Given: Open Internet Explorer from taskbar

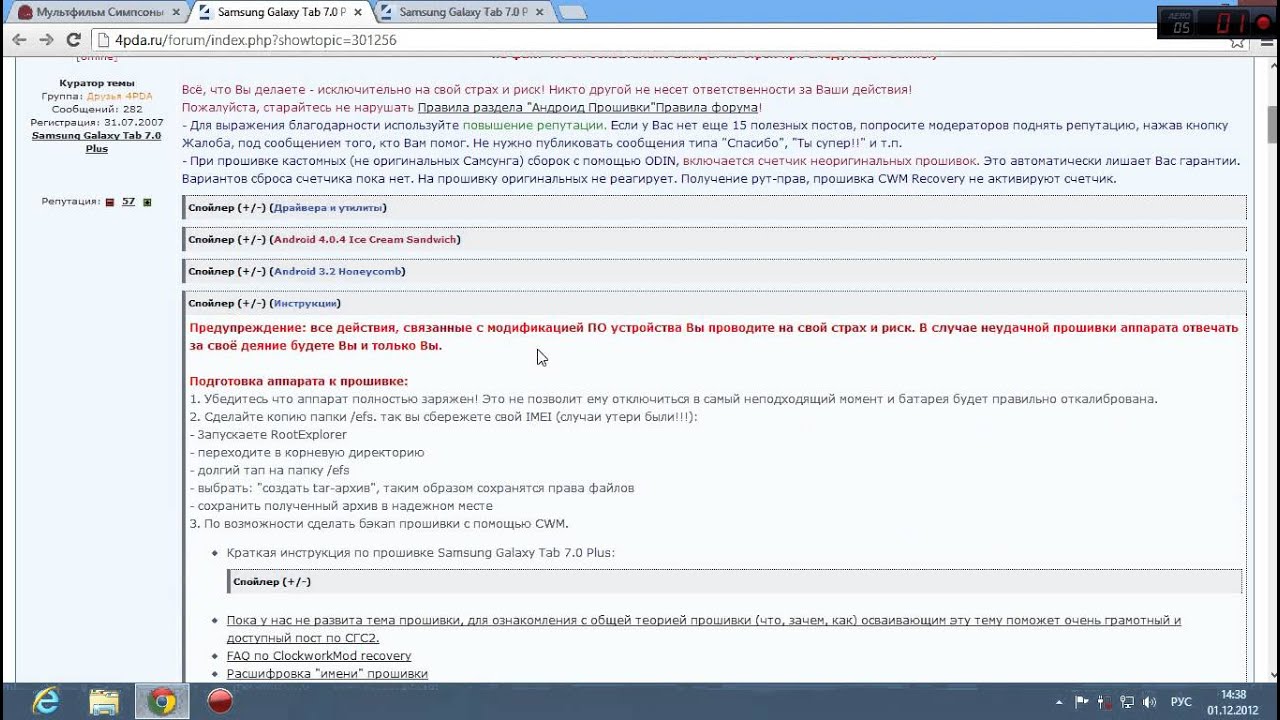Looking at the screenshot, I should tap(46, 701).
